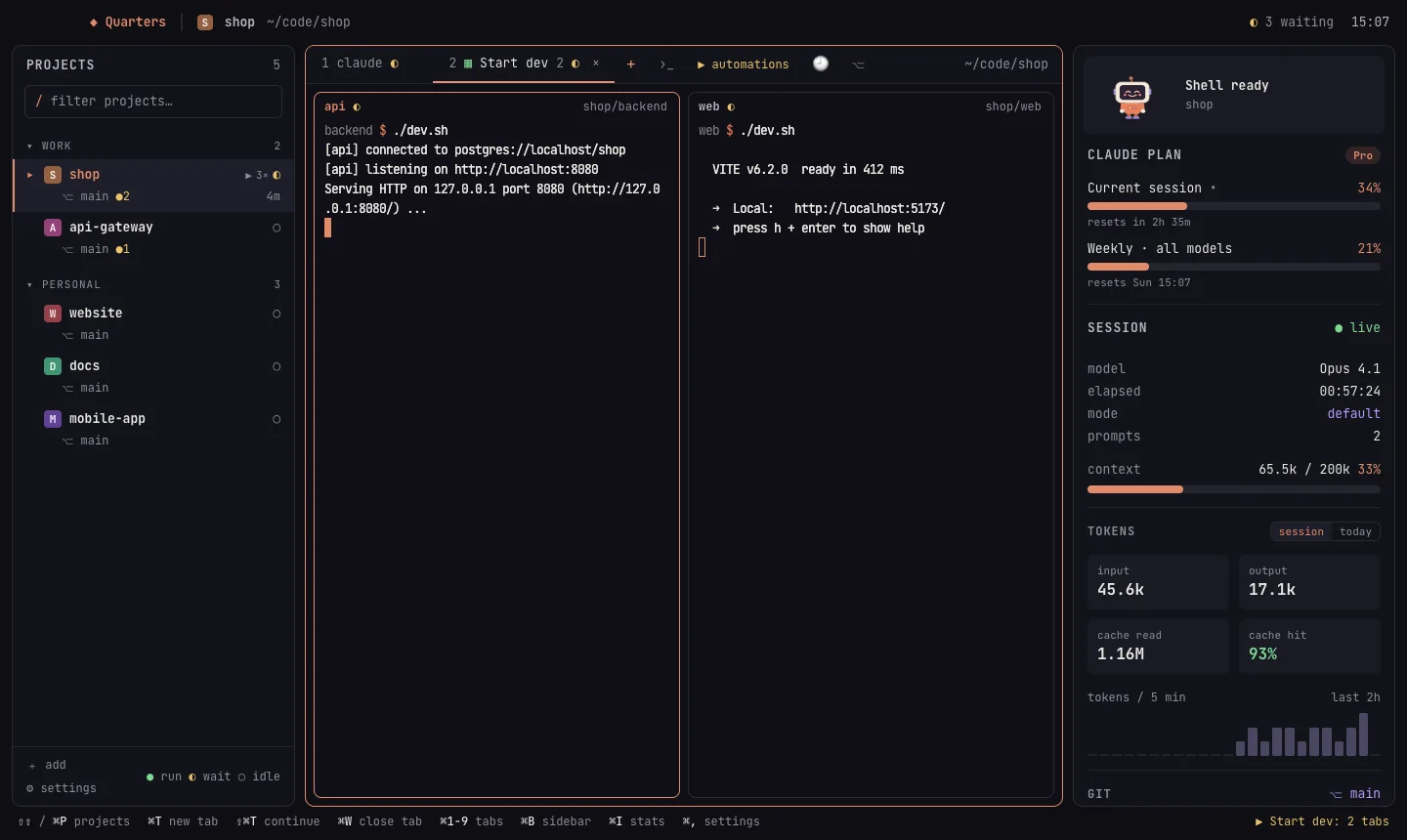Click the Quarters diamond logo icon
Viewport: 1407px width, 840px height.
pyautogui.click(x=94, y=22)
